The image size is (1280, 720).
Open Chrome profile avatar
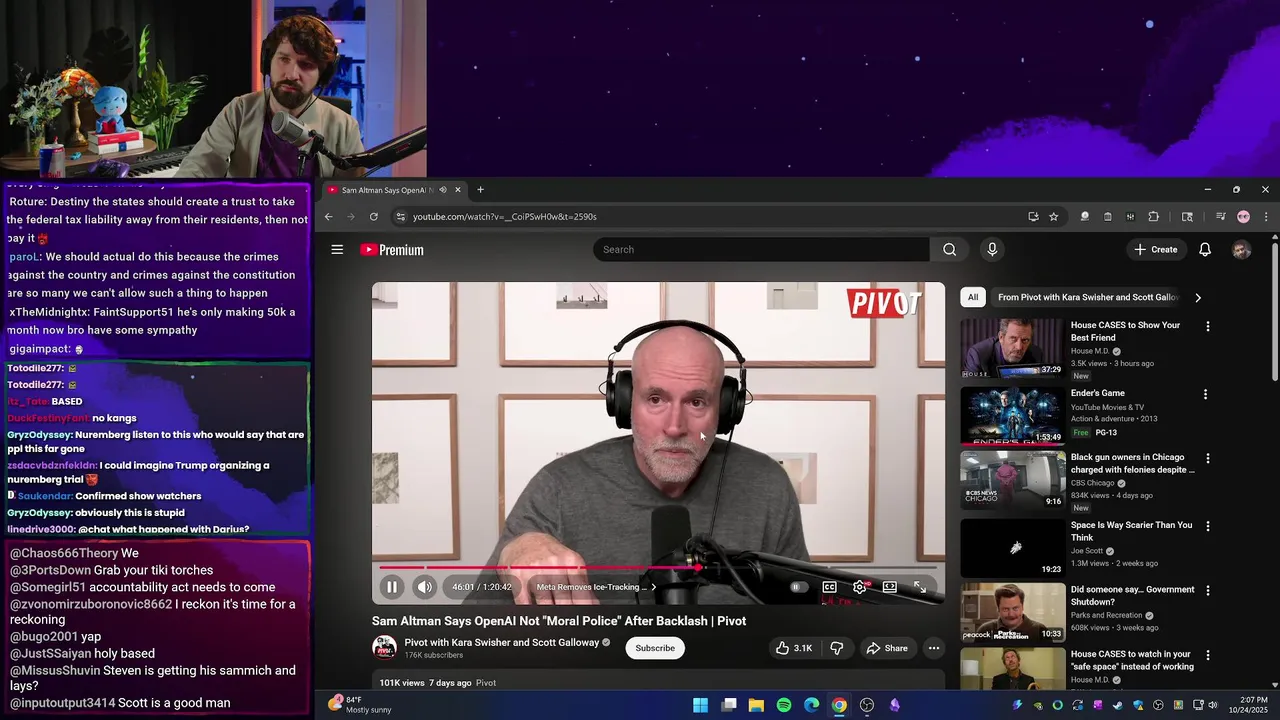[1243, 217]
